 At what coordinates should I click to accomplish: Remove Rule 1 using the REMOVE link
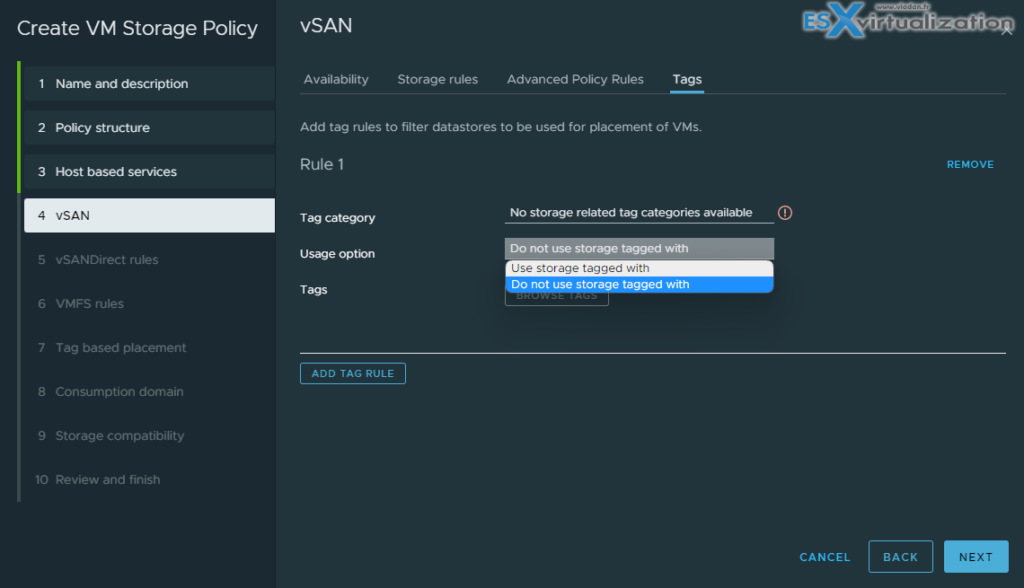pos(969,163)
